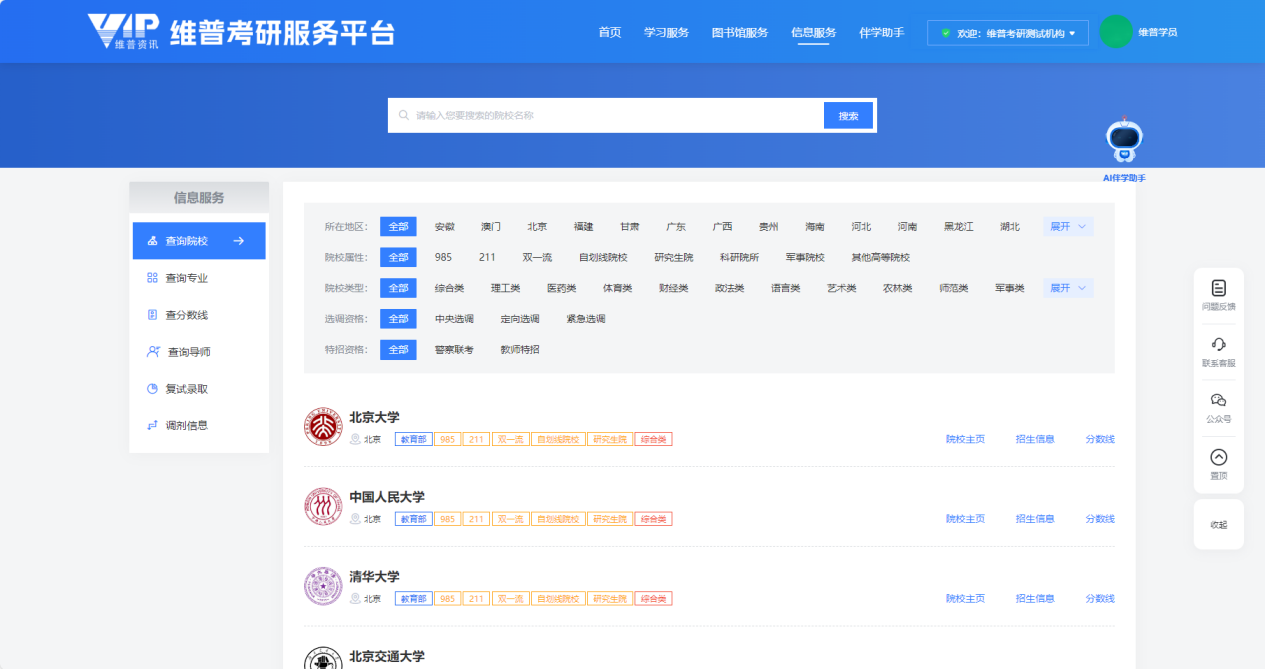Expand the 所在地区 region list with 展开
1265x669 pixels.
pos(1067,227)
